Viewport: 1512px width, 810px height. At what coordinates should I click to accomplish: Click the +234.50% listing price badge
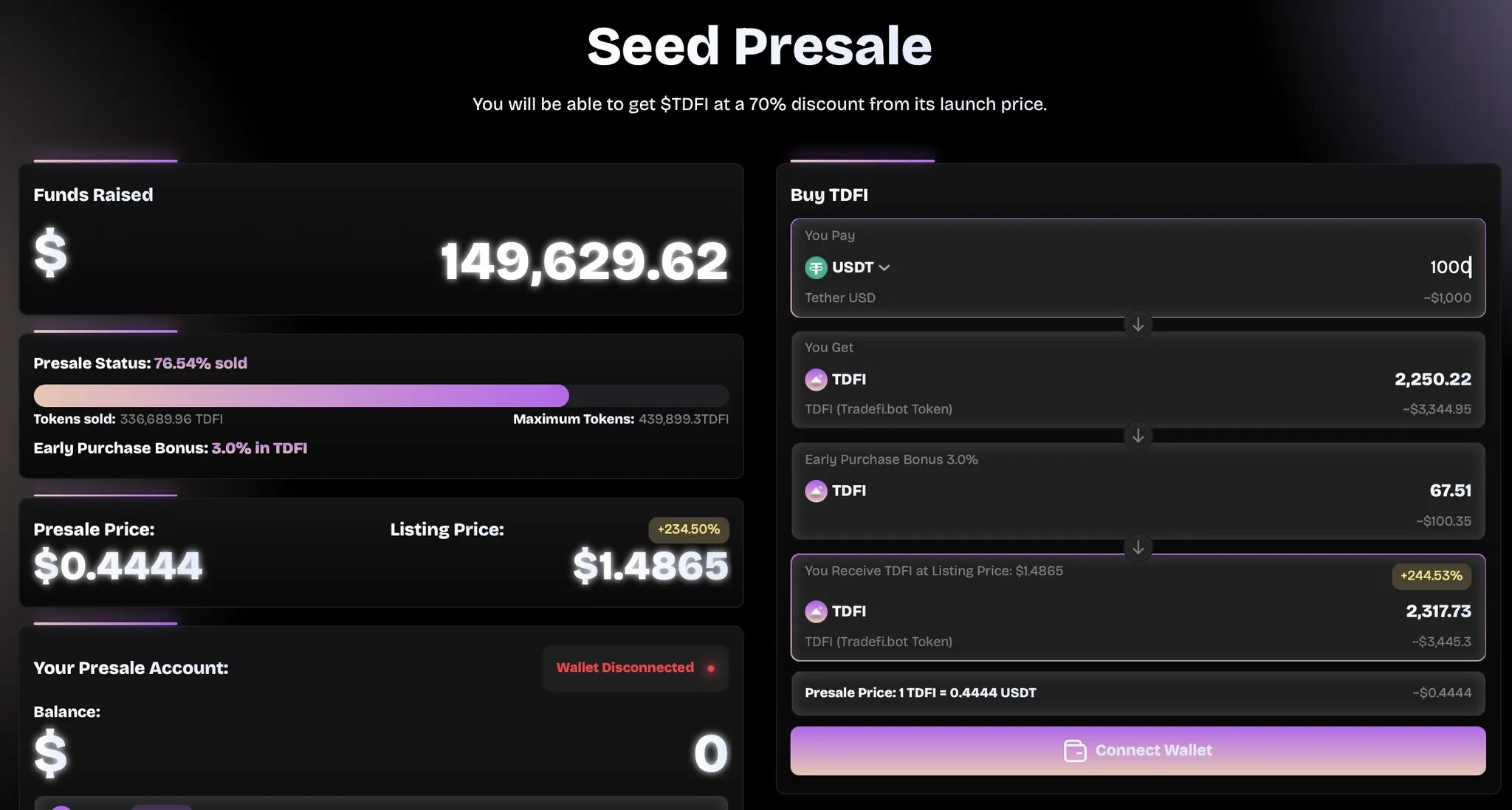(689, 529)
